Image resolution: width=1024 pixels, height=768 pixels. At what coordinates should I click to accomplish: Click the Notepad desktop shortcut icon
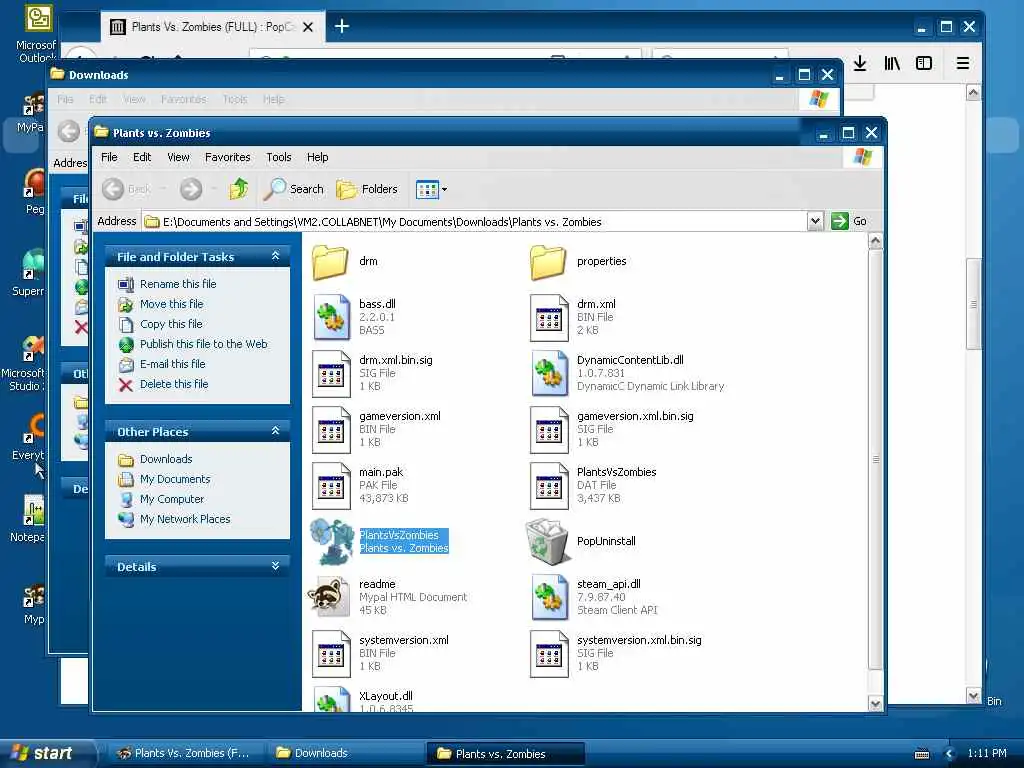pos(34,510)
